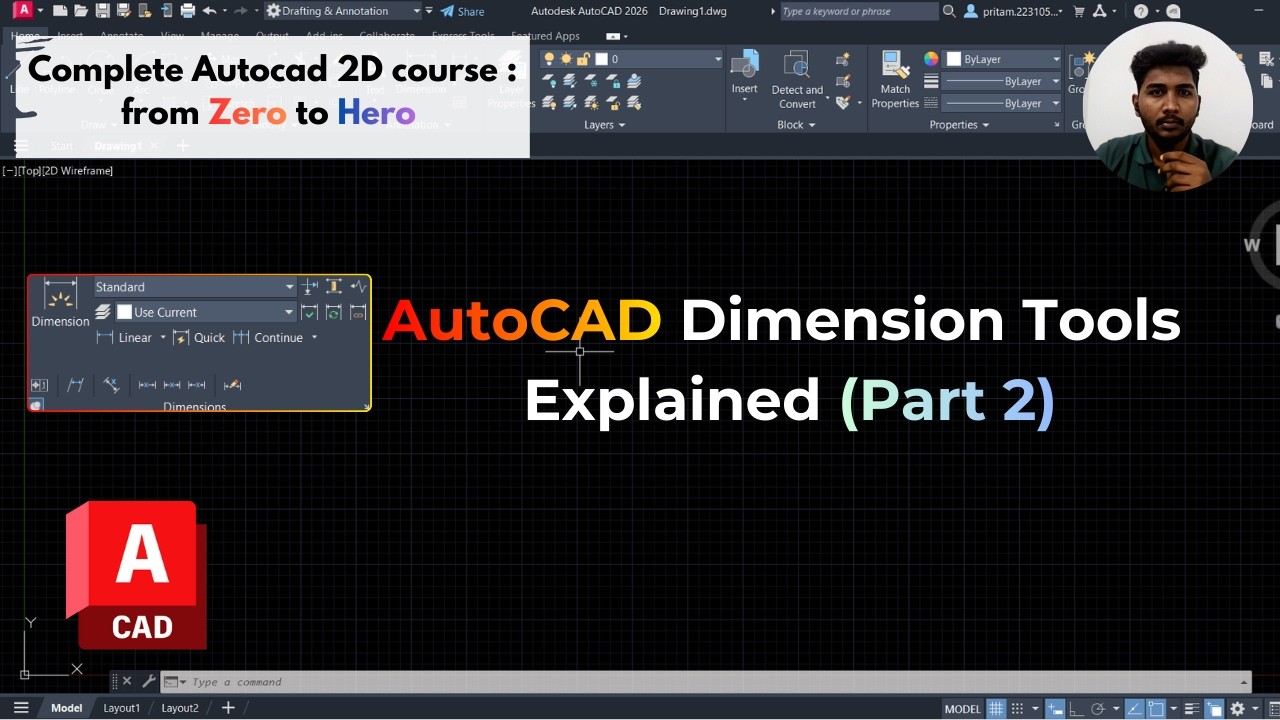Click the MODEL space status button
The width and height of the screenshot is (1280, 720).
pyautogui.click(x=963, y=709)
